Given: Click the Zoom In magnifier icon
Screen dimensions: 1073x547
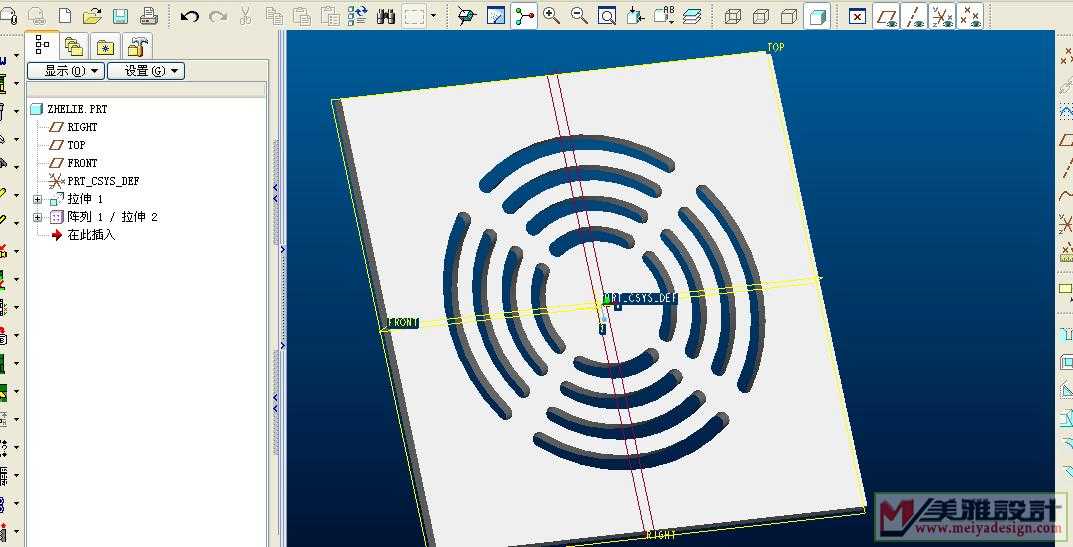Looking at the screenshot, I should point(551,16).
